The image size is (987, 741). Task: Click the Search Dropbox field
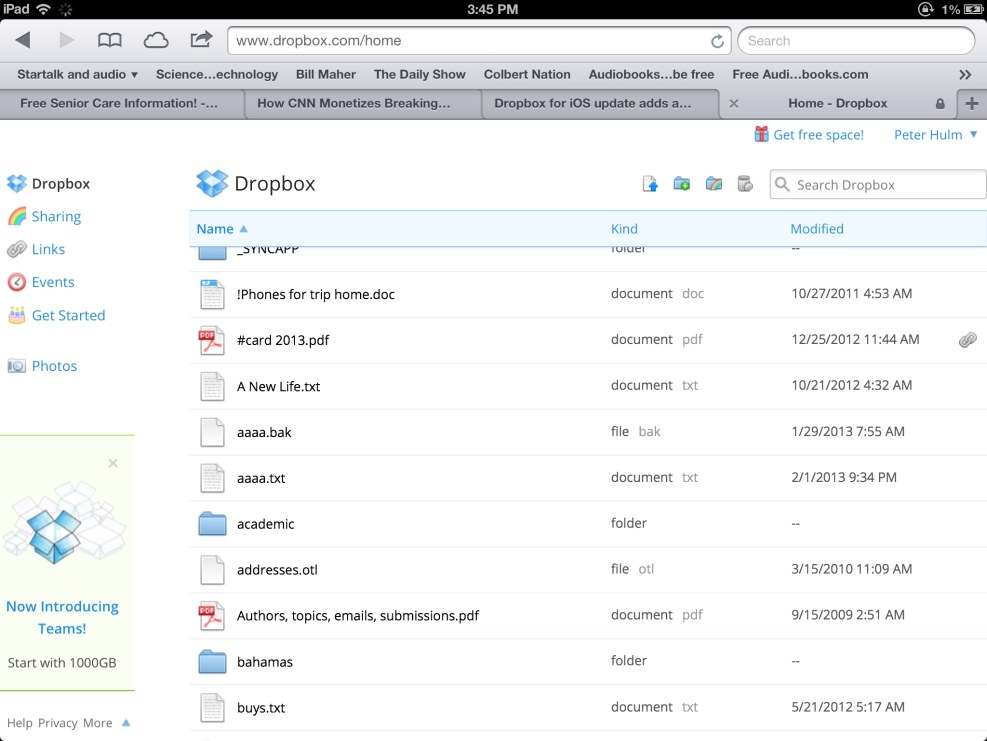pyautogui.click(x=877, y=184)
